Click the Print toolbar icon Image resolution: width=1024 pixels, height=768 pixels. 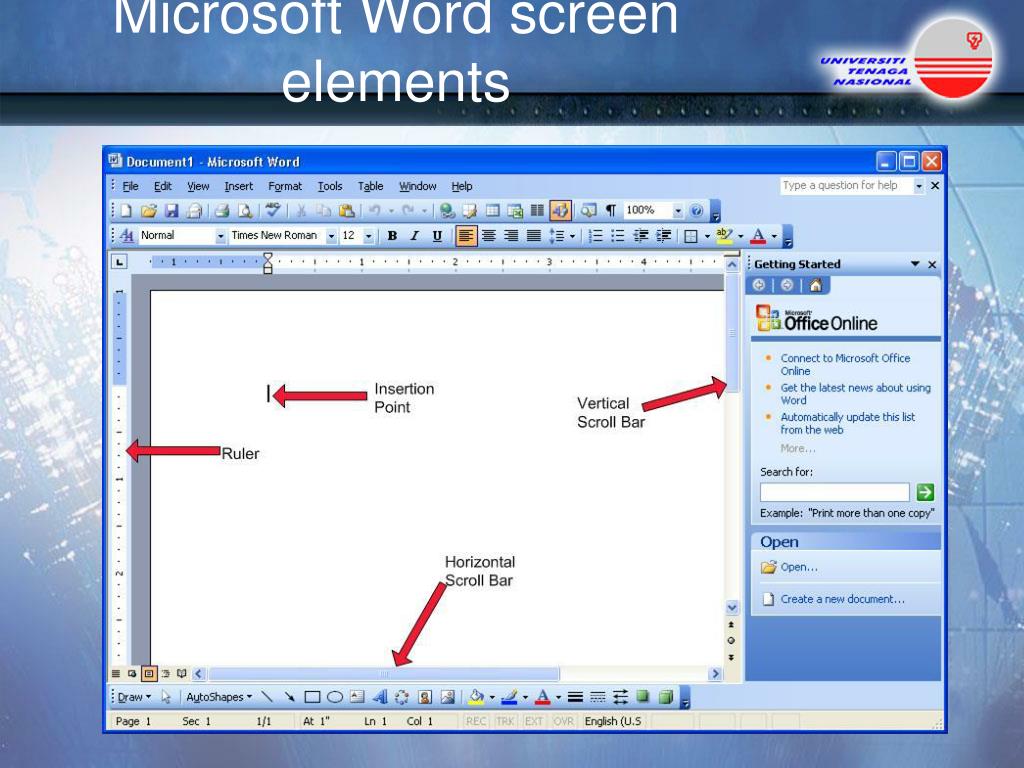click(222, 210)
